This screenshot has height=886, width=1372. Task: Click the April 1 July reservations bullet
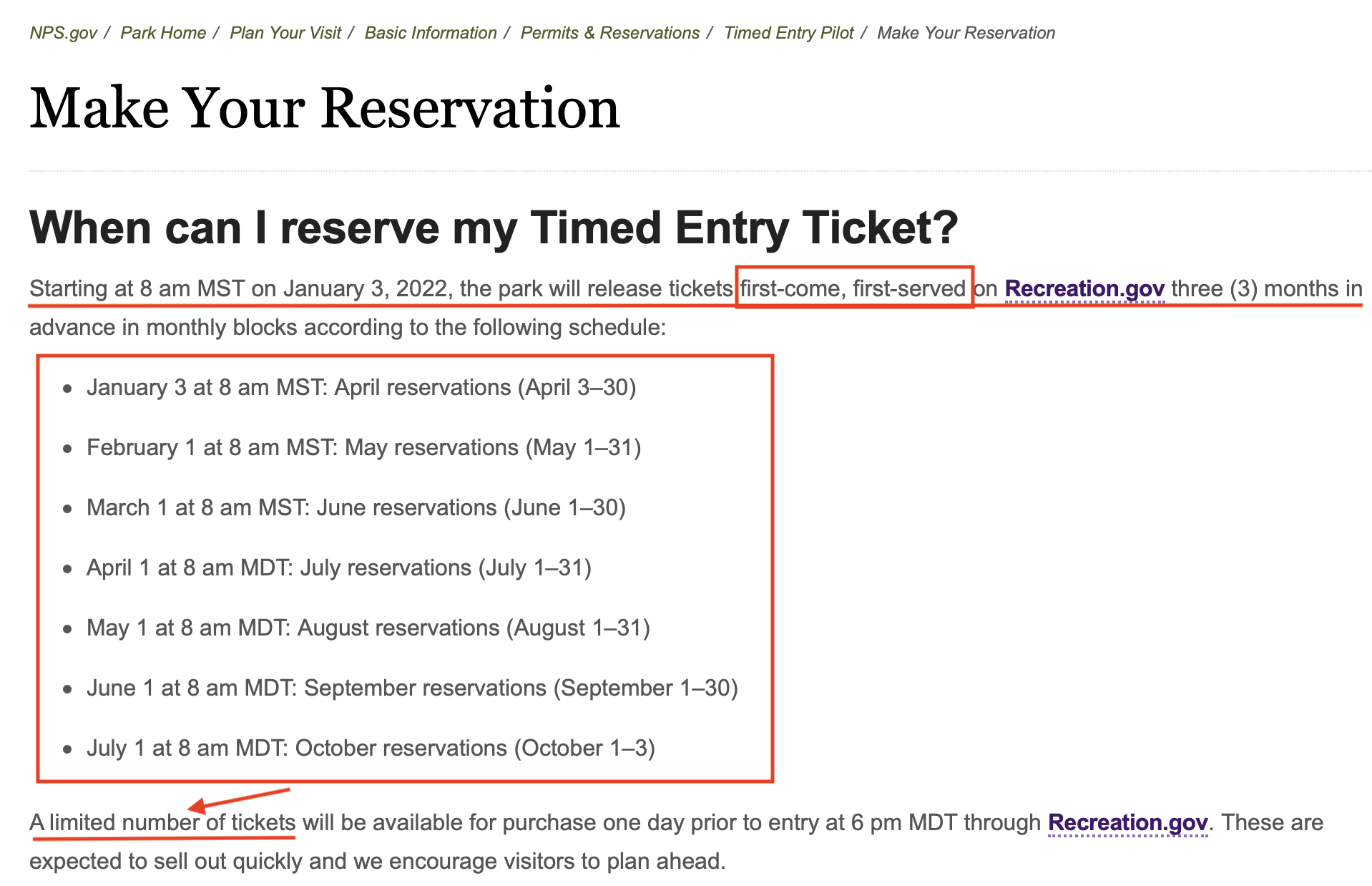point(339,568)
